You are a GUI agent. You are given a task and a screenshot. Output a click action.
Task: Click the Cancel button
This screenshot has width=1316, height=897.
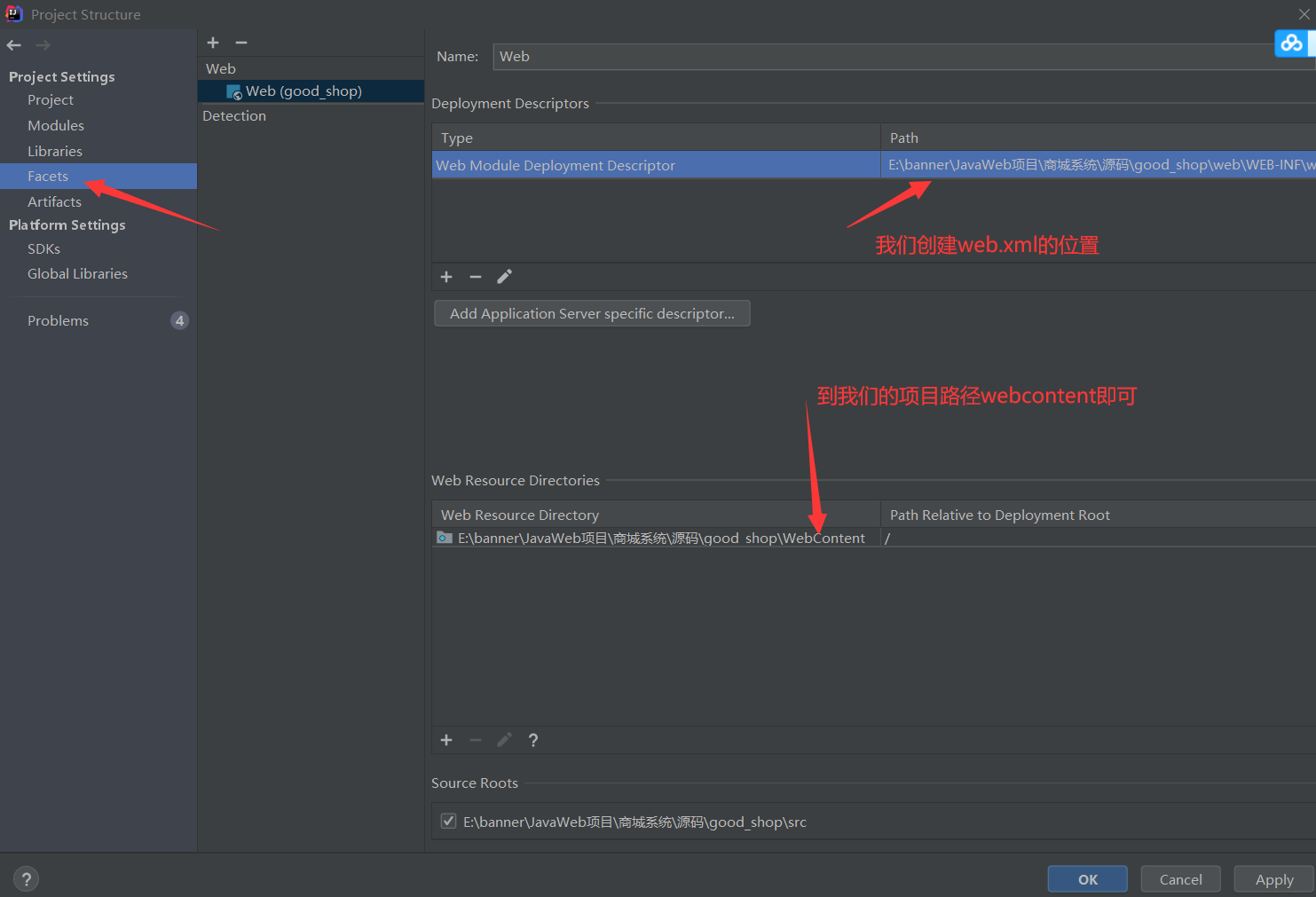(x=1181, y=879)
